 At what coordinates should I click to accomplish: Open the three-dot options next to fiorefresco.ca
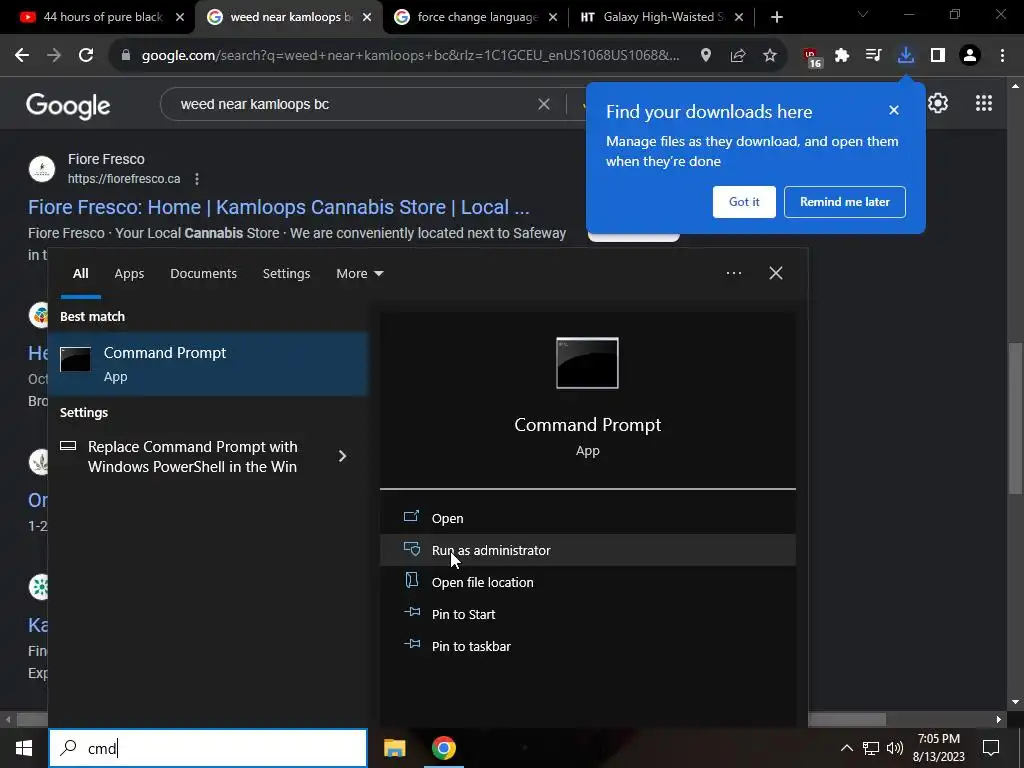coord(197,179)
